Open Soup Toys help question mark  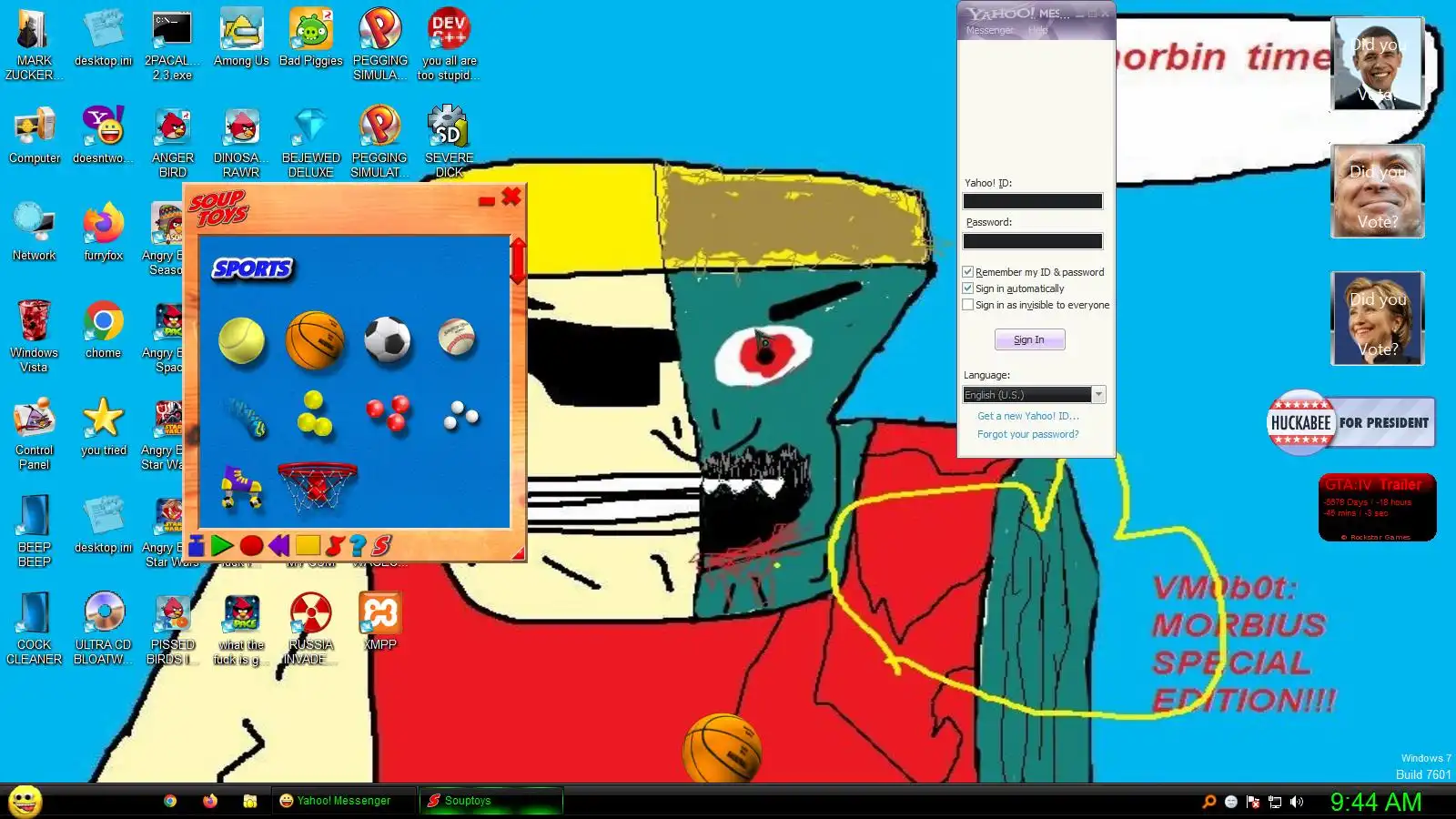tap(358, 546)
